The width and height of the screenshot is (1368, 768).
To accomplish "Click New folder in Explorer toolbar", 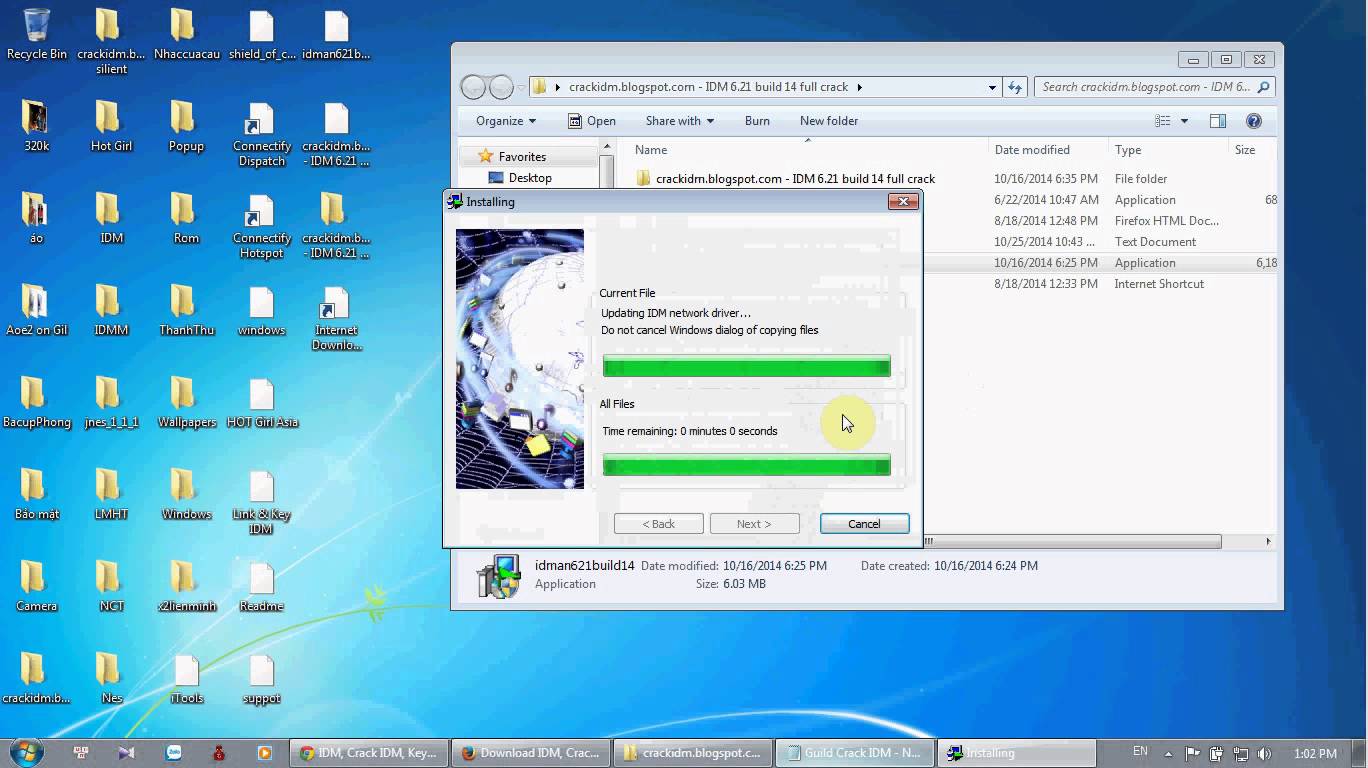I will coord(829,121).
